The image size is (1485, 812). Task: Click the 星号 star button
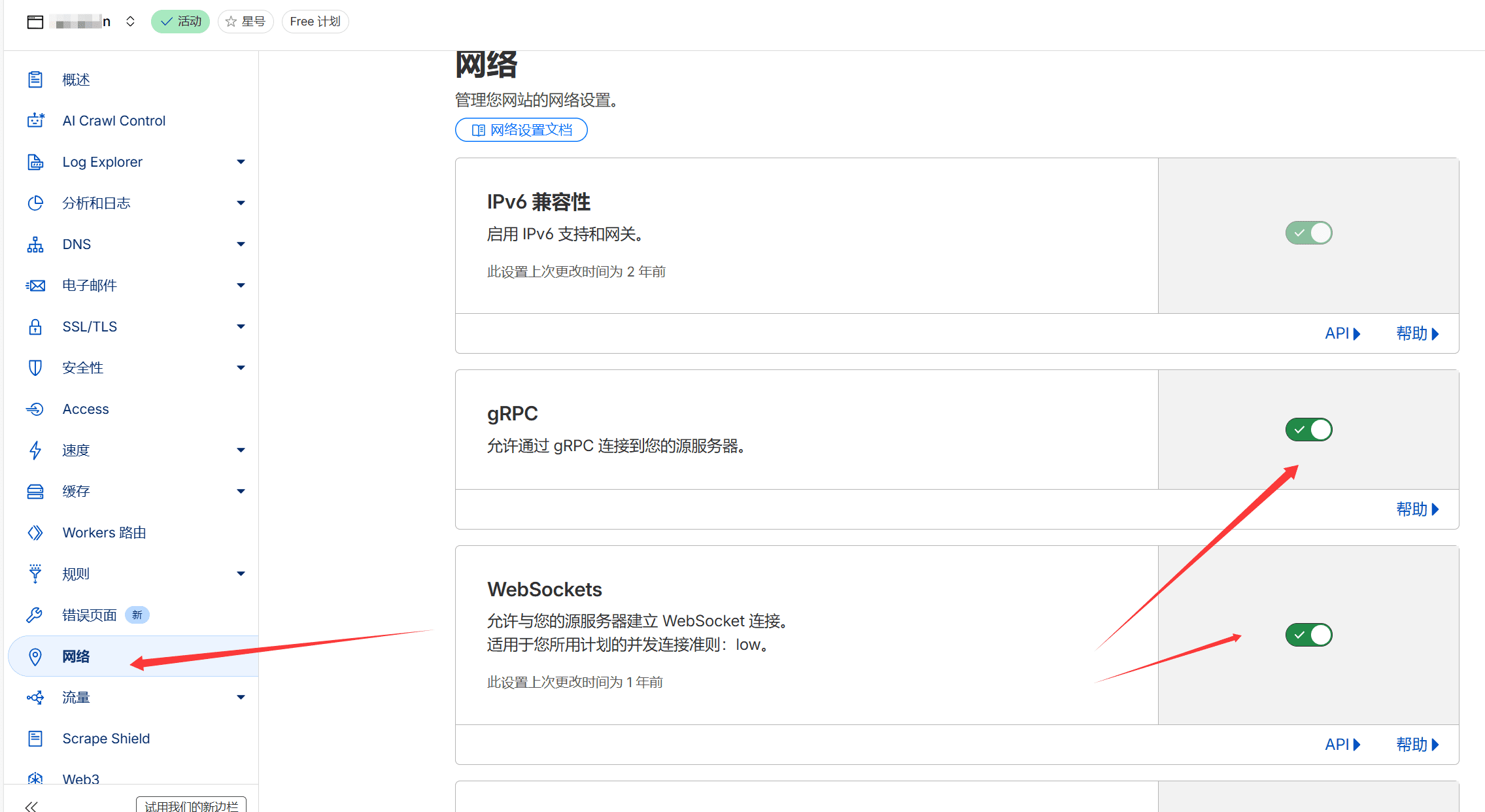point(246,22)
